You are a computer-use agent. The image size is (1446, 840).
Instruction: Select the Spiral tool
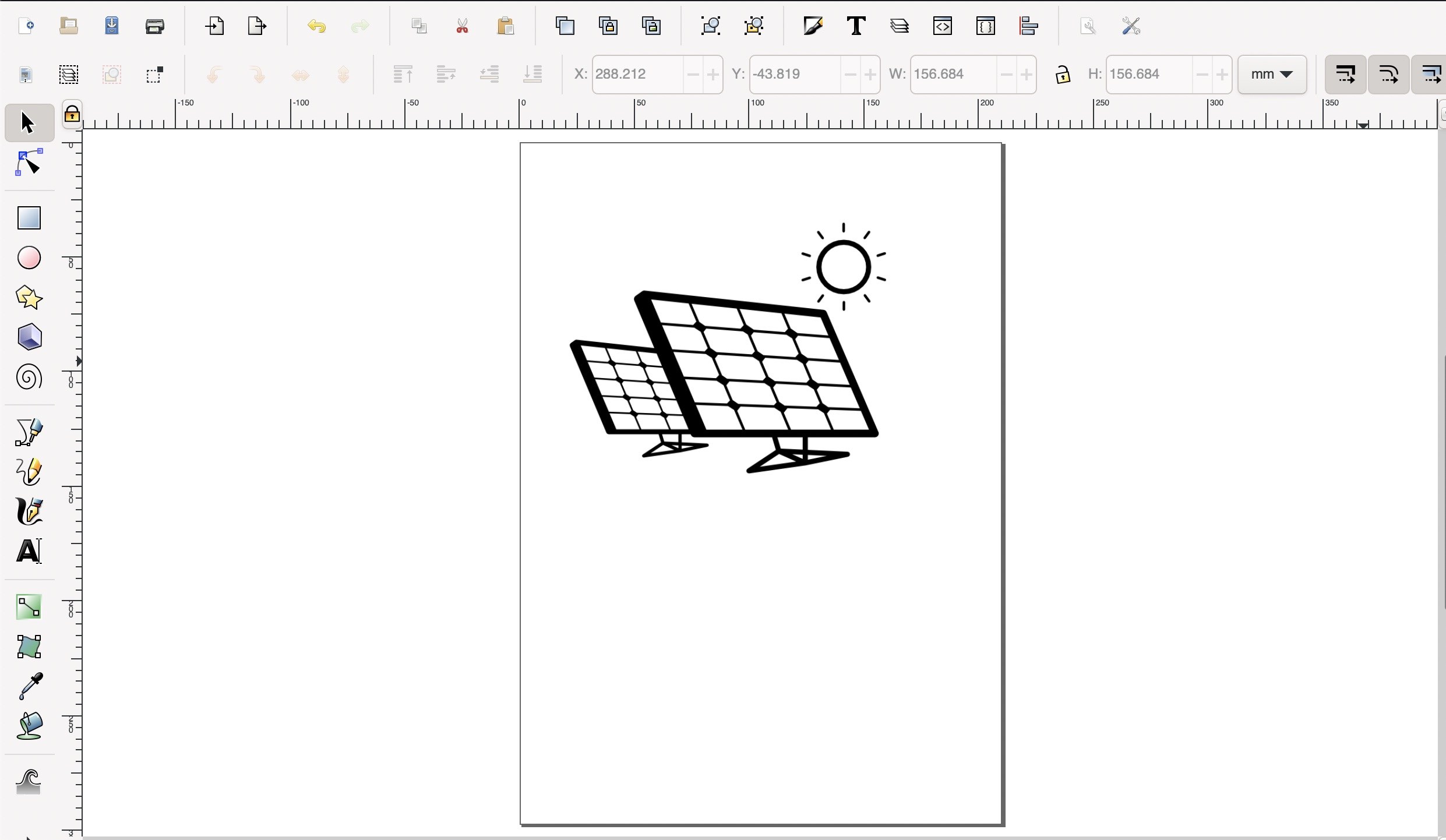[29, 377]
